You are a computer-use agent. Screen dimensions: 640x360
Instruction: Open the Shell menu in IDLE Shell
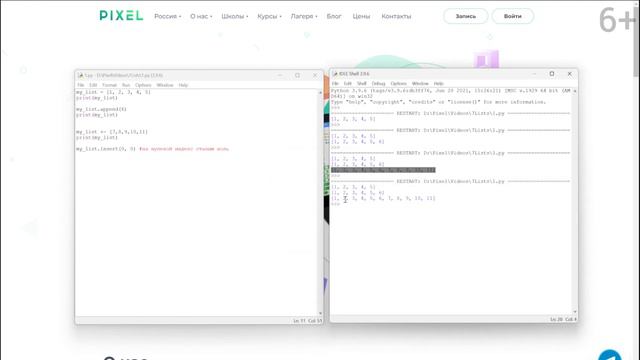point(362,83)
